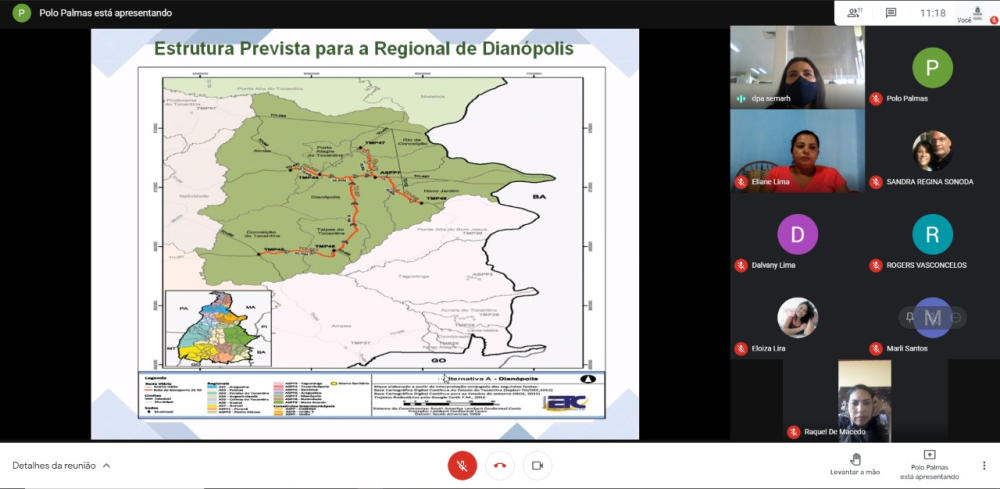Viewport: 1000px width, 489px height.
Task: Open more options three-dot menu
Action: pos(984,465)
